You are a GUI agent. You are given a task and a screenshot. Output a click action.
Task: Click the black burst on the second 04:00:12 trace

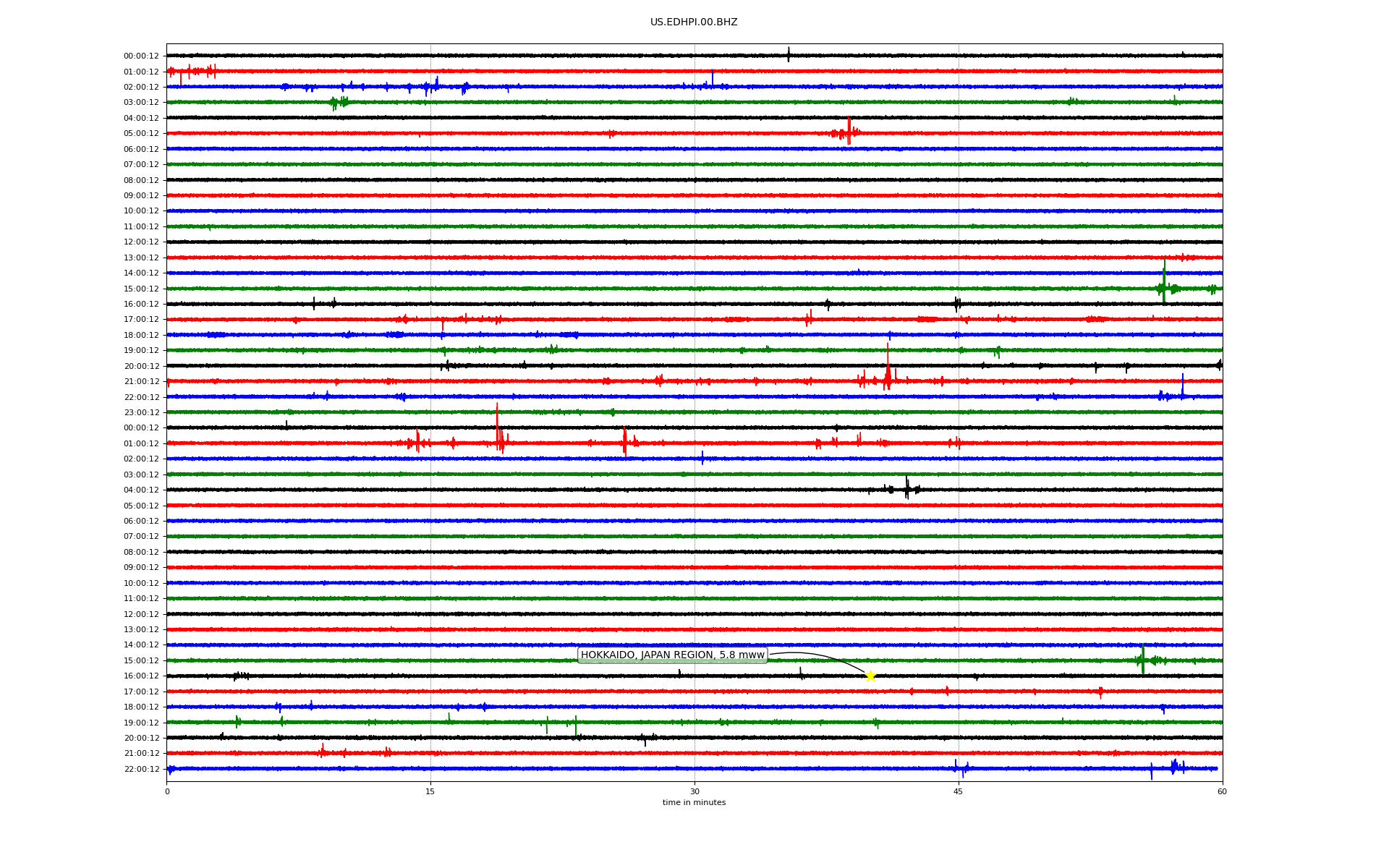click(906, 488)
